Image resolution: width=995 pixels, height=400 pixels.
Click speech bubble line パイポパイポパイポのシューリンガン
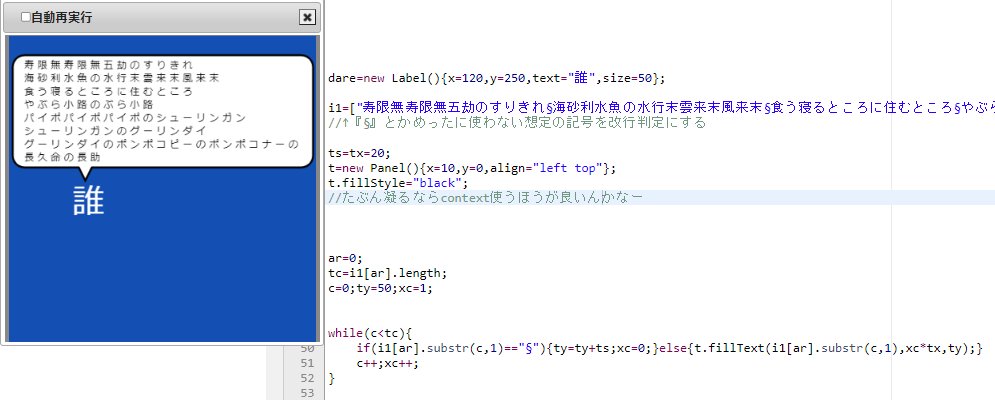pos(135,117)
